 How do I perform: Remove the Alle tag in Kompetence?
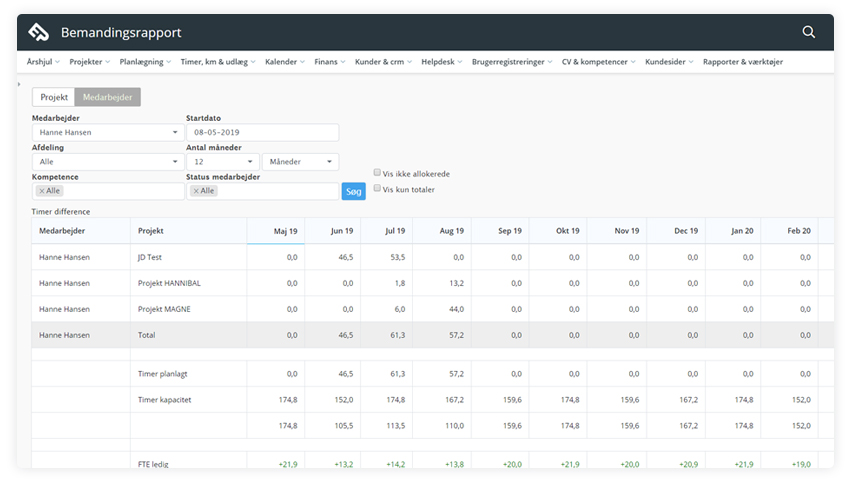[x=42, y=191]
